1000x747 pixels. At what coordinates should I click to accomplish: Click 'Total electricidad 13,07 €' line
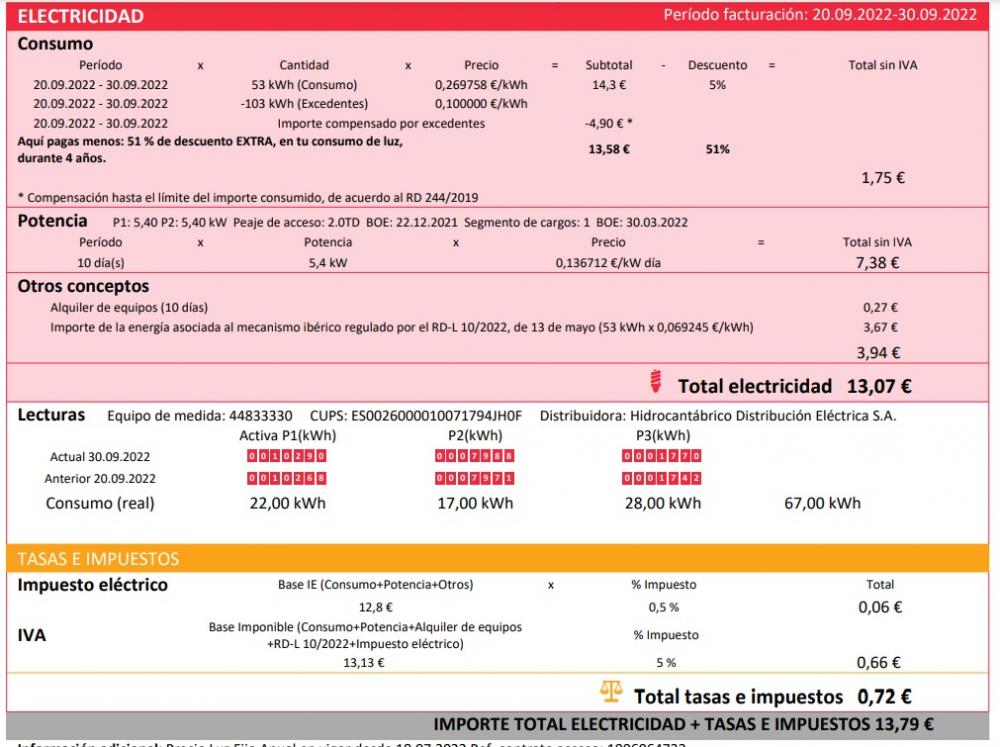tap(794, 386)
